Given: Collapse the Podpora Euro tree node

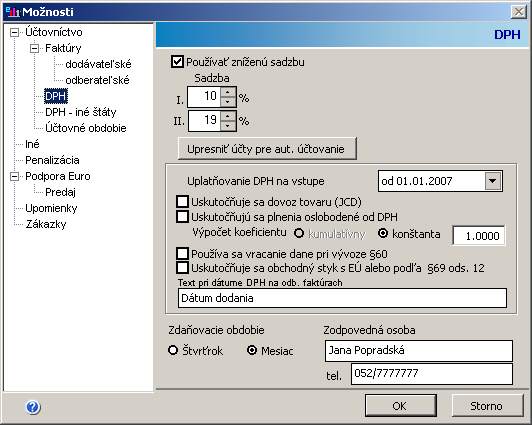Looking at the screenshot, I should click(14, 176).
